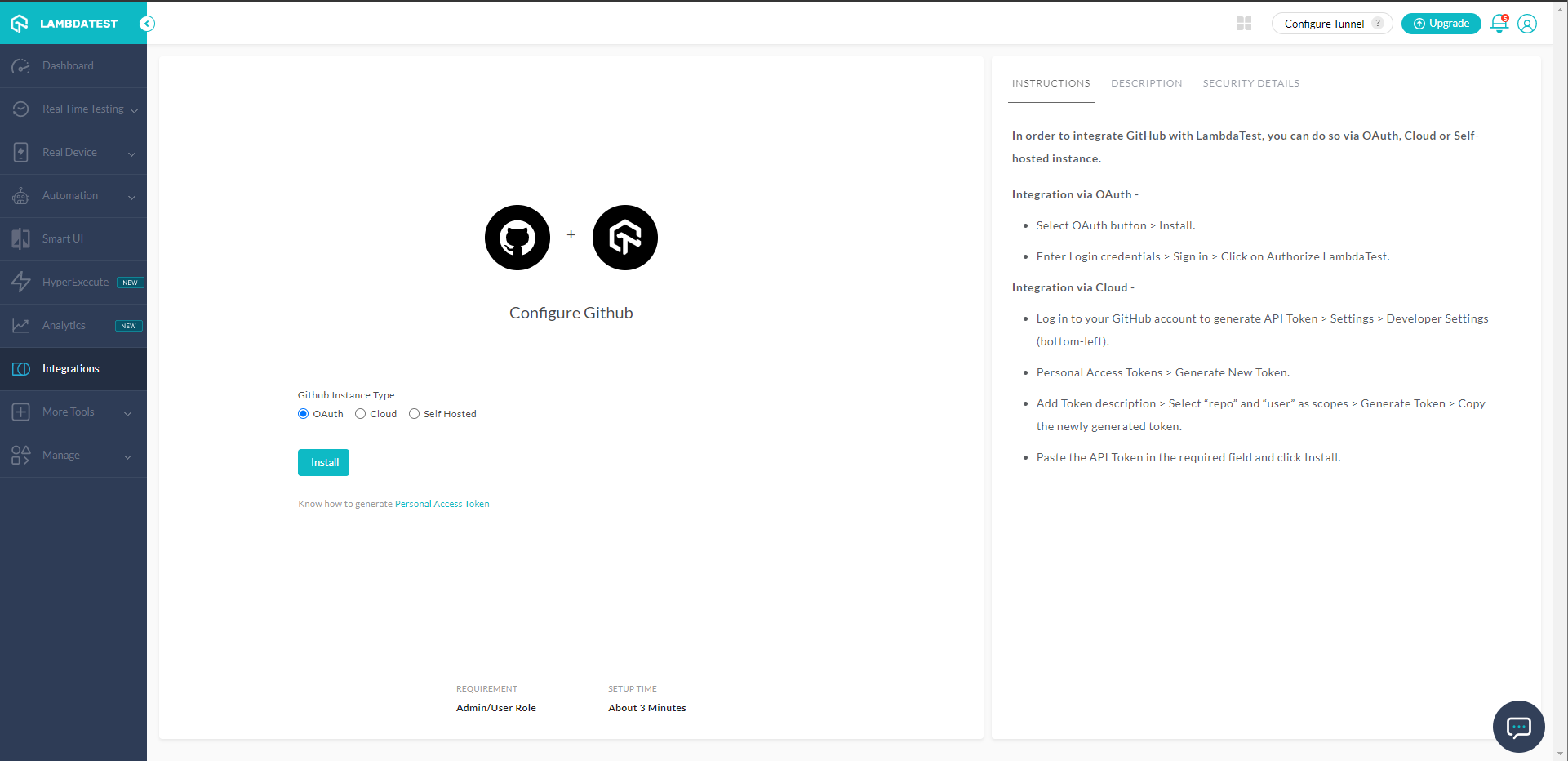This screenshot has height=761, width=1568.
Task: Click the "Github Instance Type" label
Action: 346,395
